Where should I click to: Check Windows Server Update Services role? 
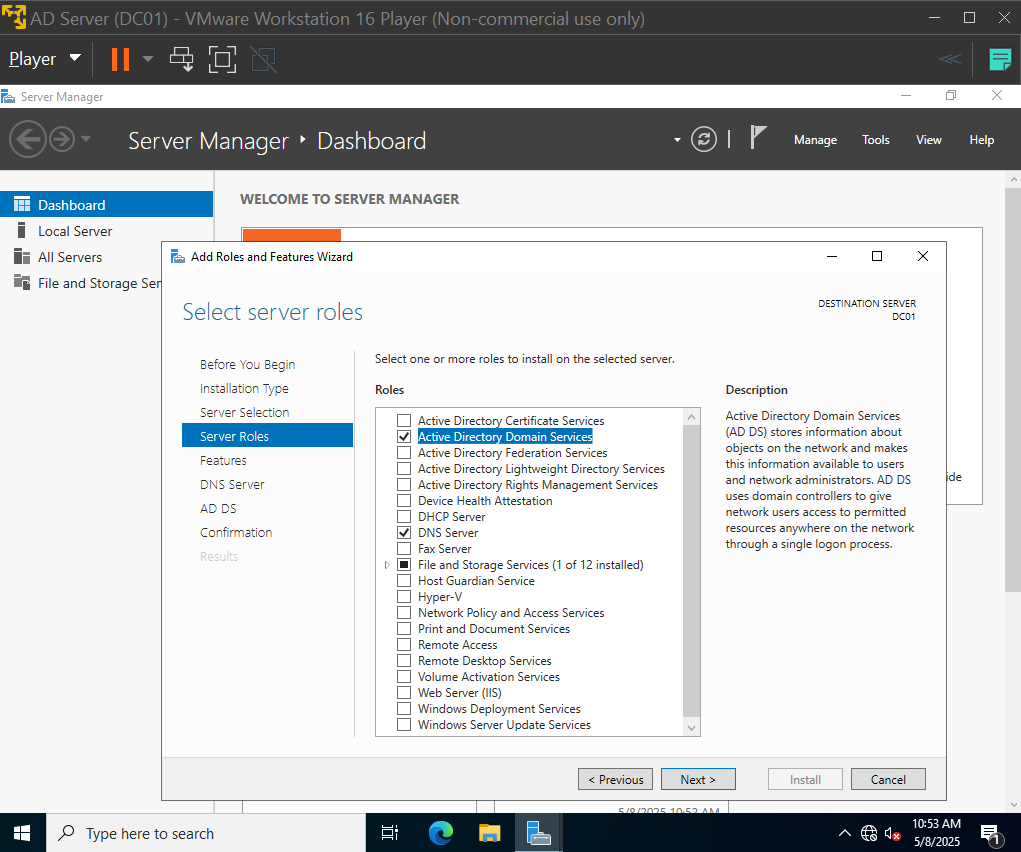tap(404, 725)
